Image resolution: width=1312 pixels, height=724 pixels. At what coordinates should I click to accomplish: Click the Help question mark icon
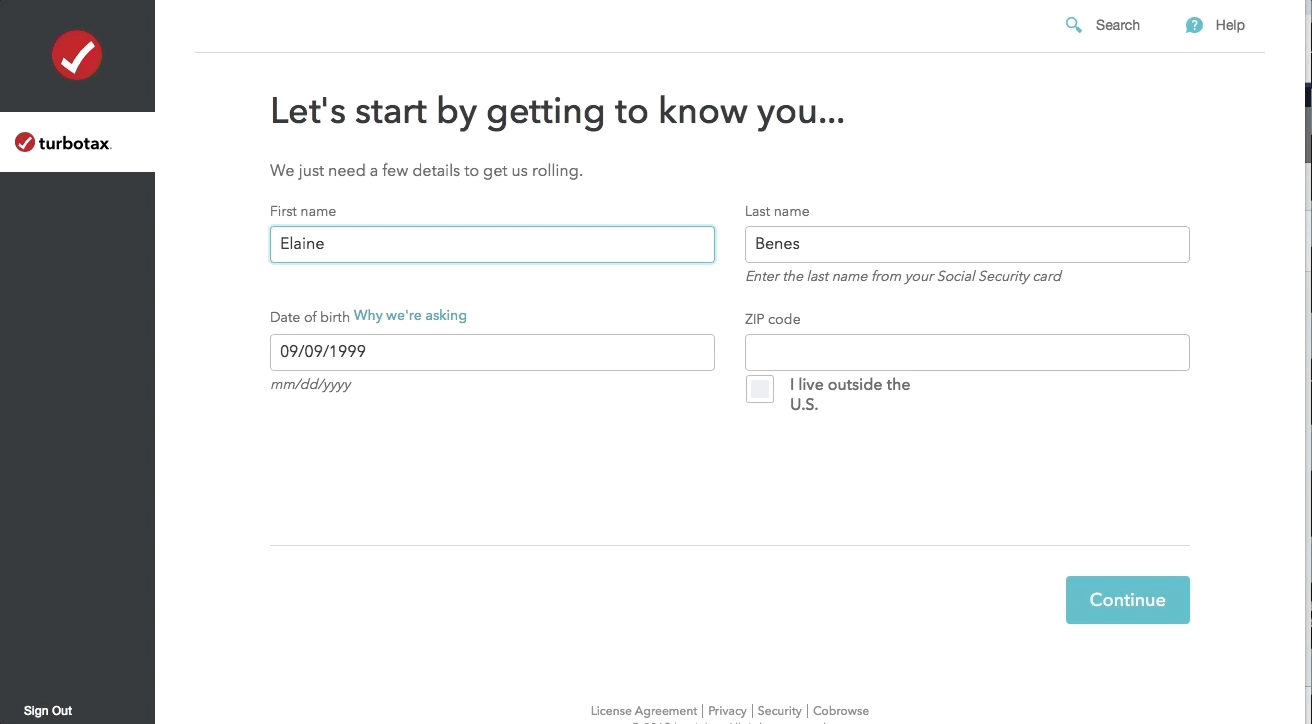pyautogui.click(x=1194, y=25)
